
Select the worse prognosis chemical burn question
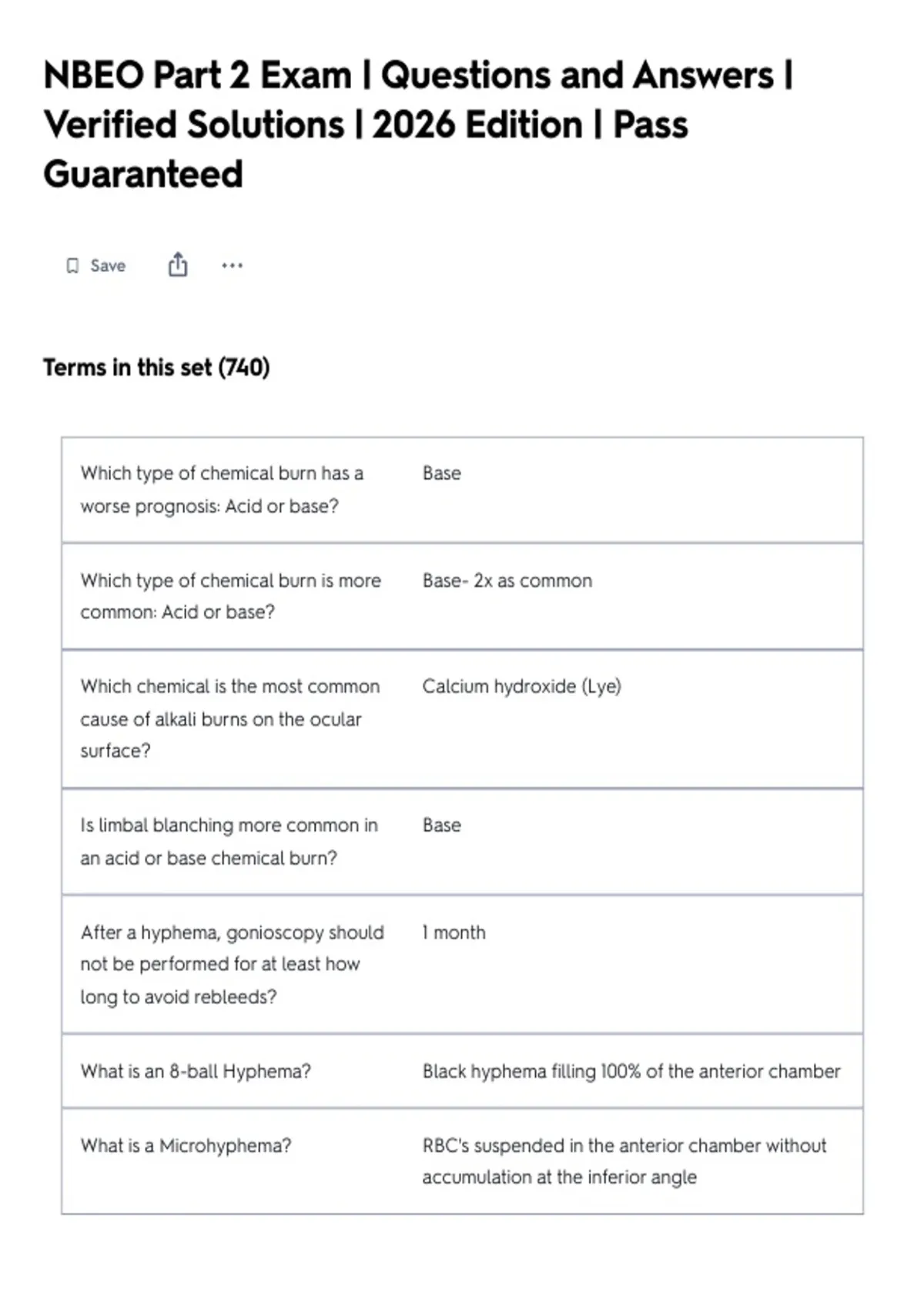pyautogui.click(x=222, y=490)
